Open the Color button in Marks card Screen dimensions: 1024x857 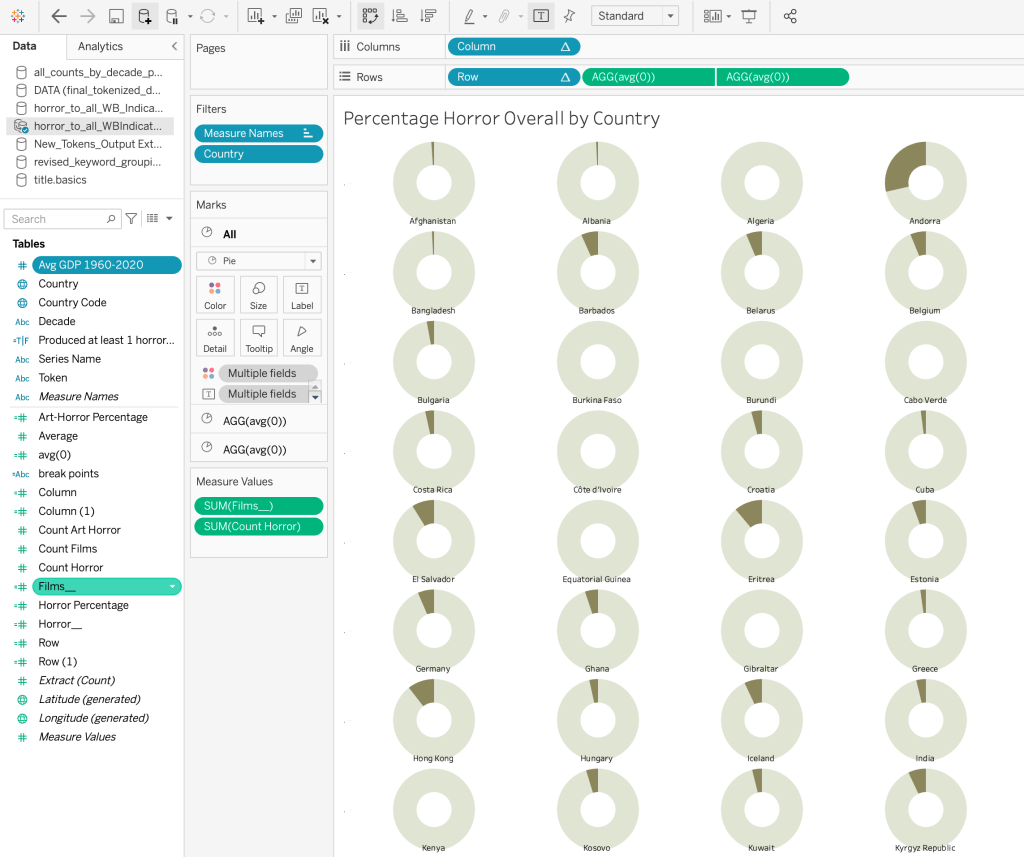tap(215, 295)
